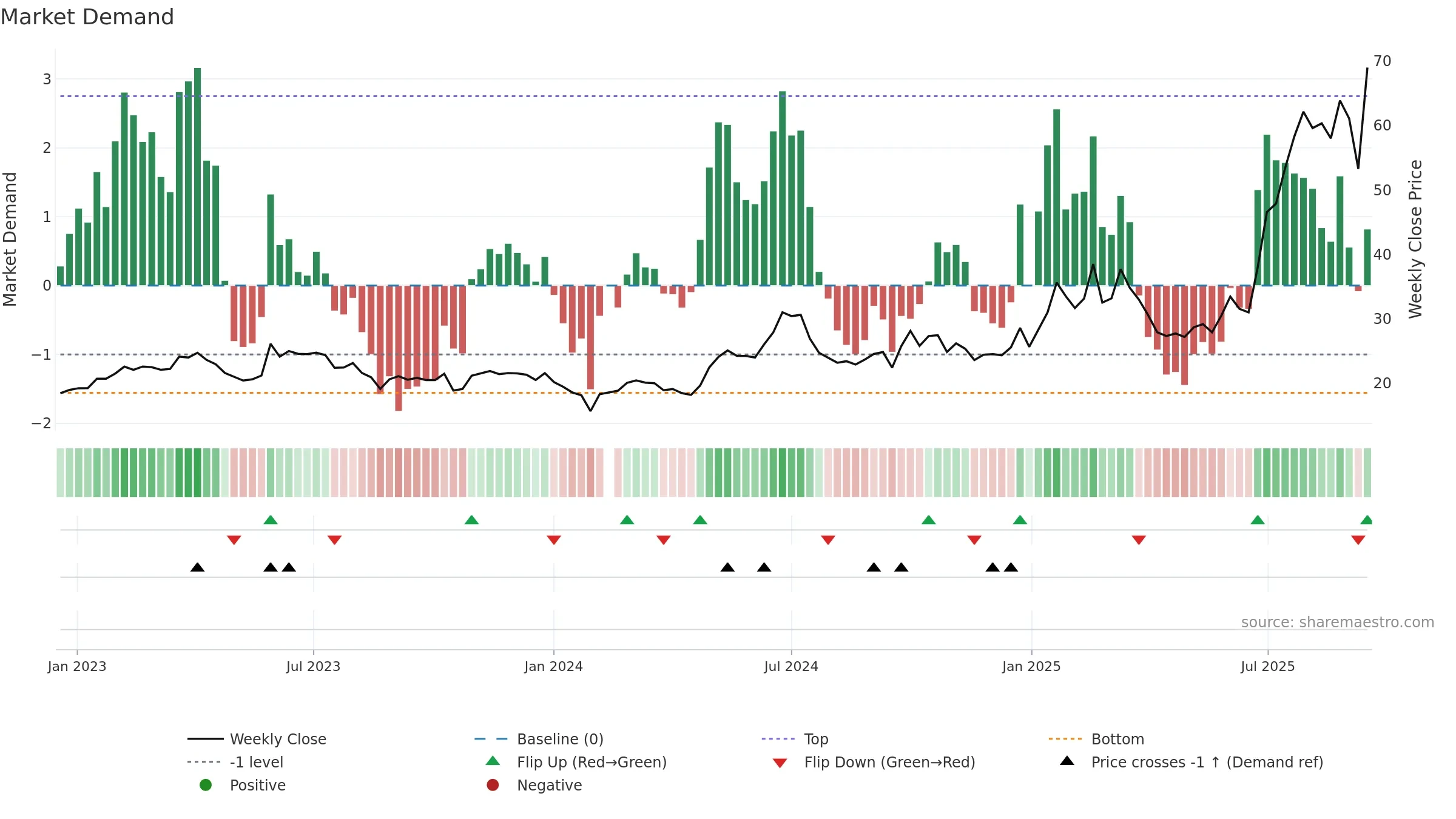1456x819 pixels.
Task: Click the right axis tick label 20
Action: pyautogui.click(x=1383, y=383)
